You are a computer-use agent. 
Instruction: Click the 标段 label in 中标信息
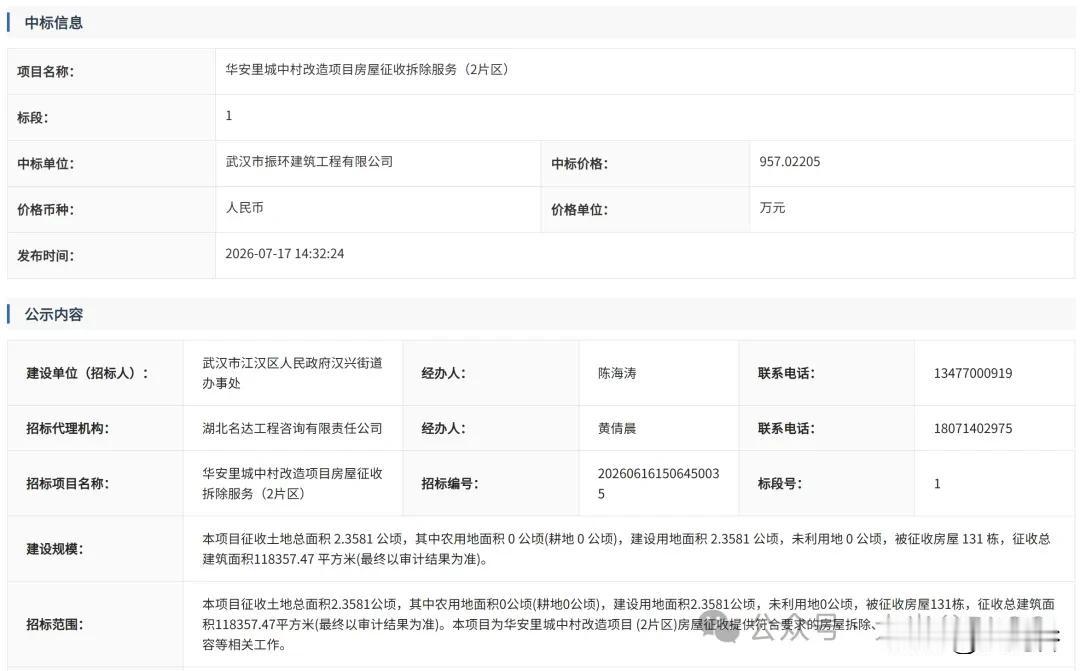click(32, 118)
